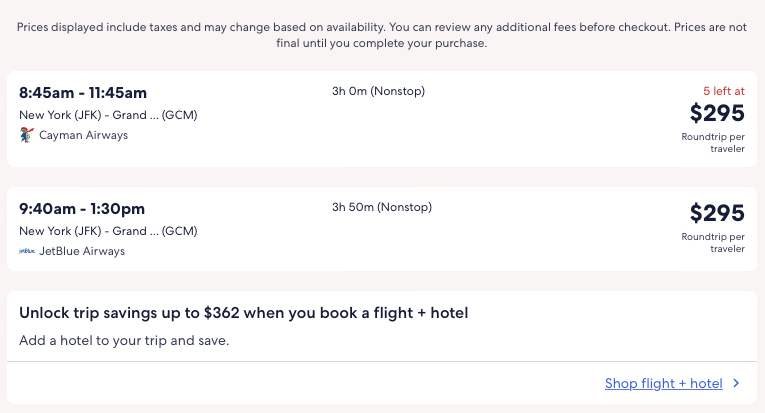Select the 9:40am - 1:30pm flight
This screenshot has width=765, height=413.
click(82, 209)
